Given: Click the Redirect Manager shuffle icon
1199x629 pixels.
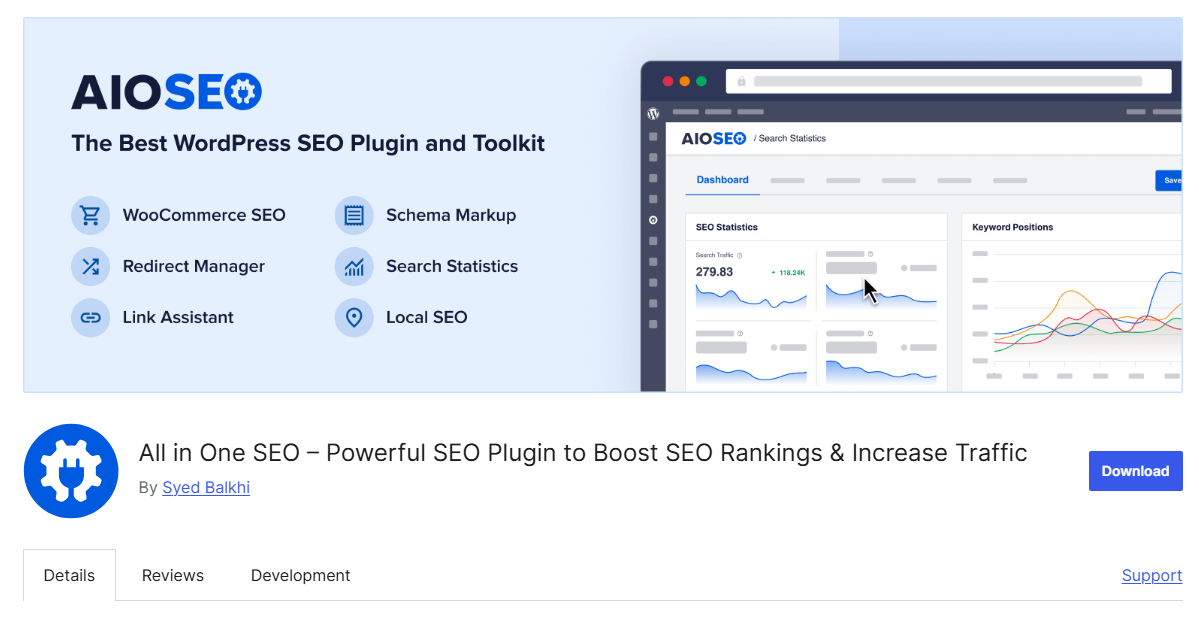Looking at the screenshot, I should coord(90,267).
